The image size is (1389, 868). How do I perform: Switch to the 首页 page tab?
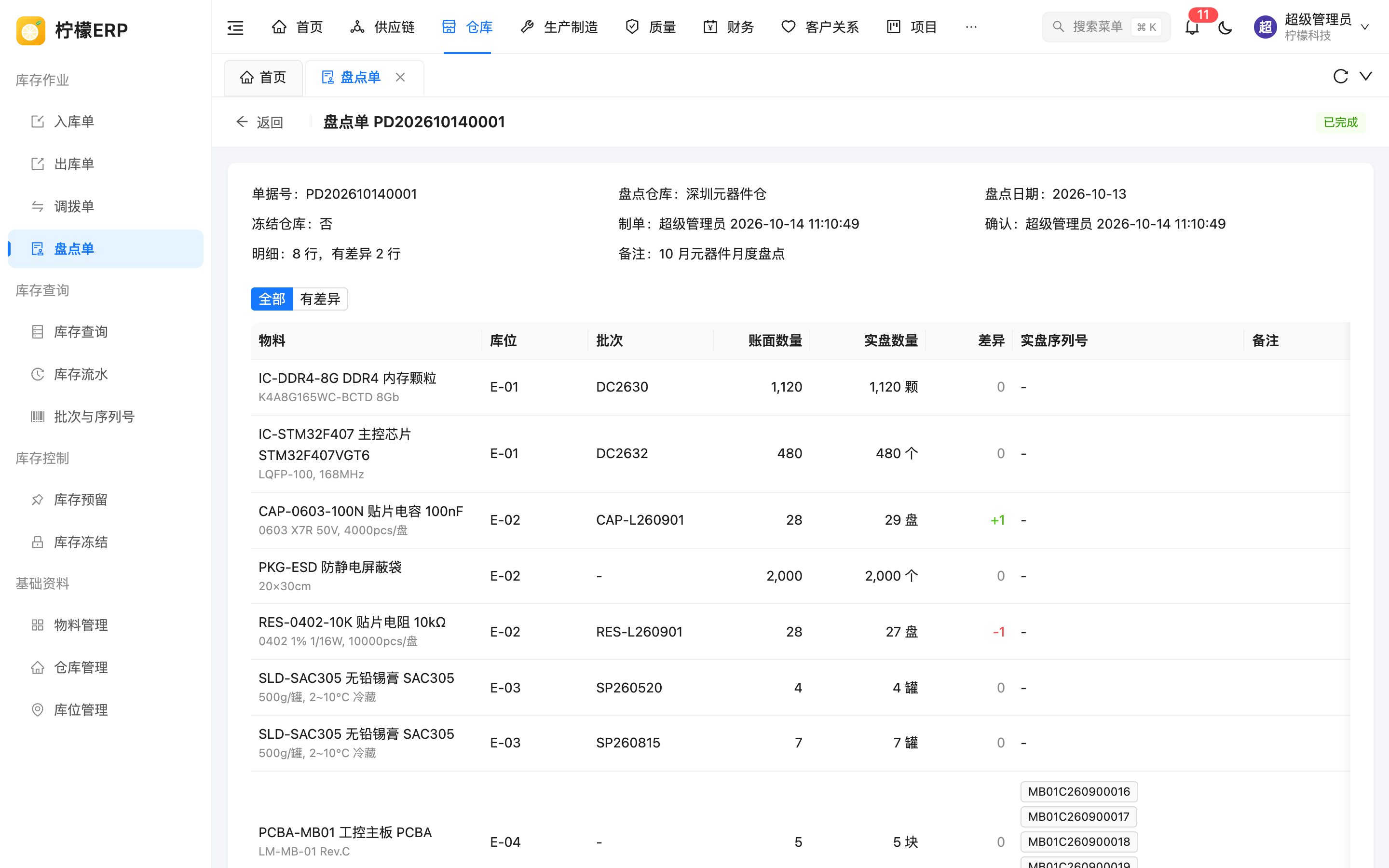click(x=263, y=78)
